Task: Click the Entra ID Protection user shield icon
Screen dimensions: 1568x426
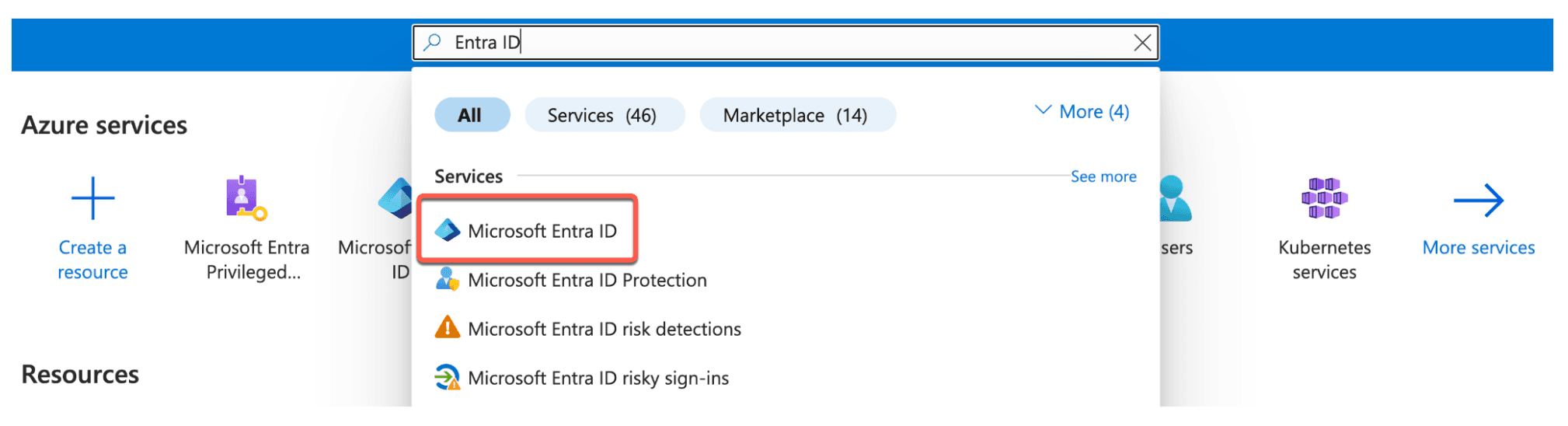Action: (448, 279)
